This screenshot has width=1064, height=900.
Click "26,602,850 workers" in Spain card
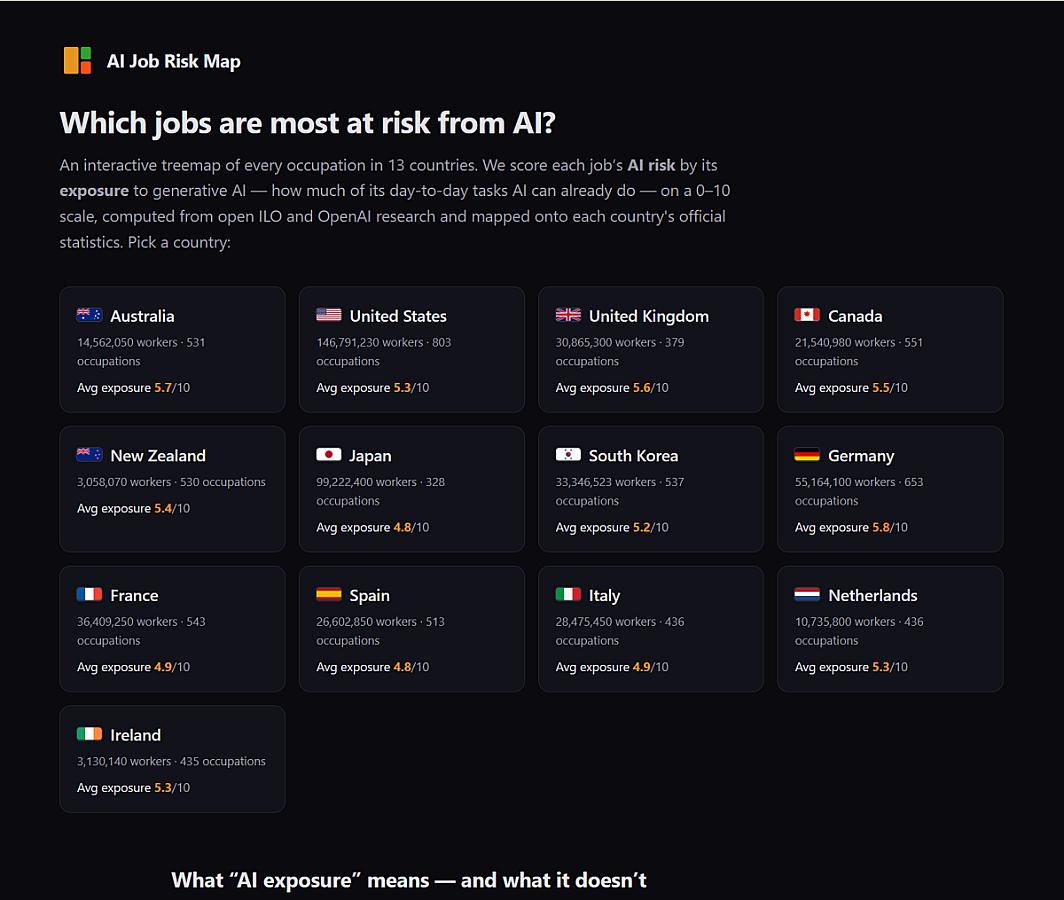coord(366,622)
